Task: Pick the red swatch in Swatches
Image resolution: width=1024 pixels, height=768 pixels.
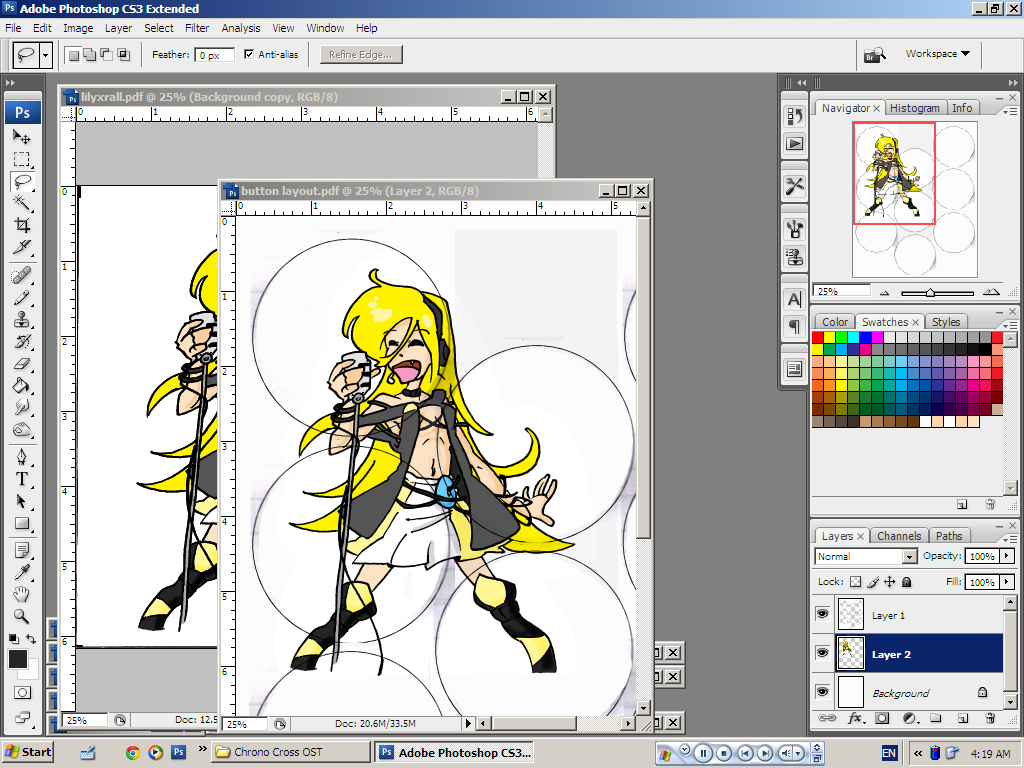Action: [818, 338]
